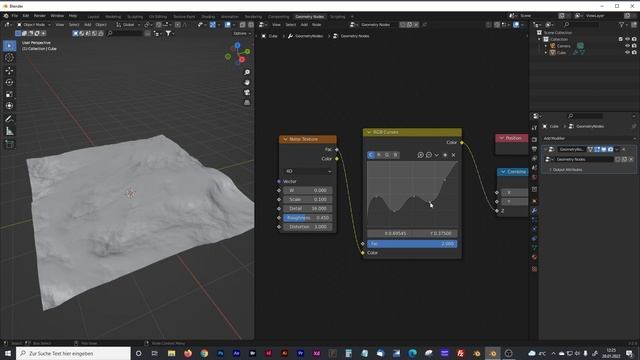Toggle render camera icon for Camera row
Image resolution: width=640 pixels, height=360 pixels.
(634, 46)
